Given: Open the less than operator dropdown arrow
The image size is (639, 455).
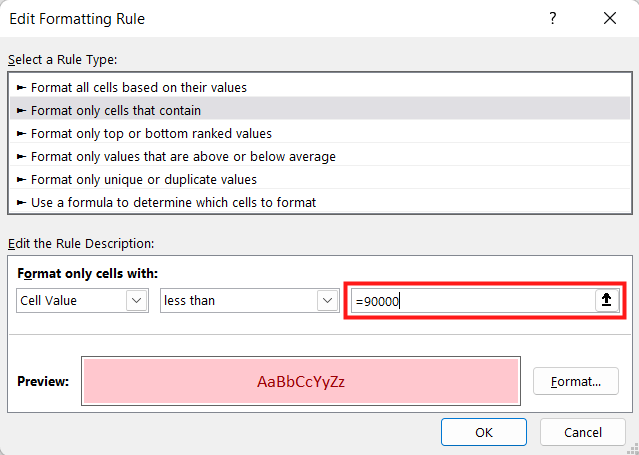Looking at the screenshot, I should 327,300.
